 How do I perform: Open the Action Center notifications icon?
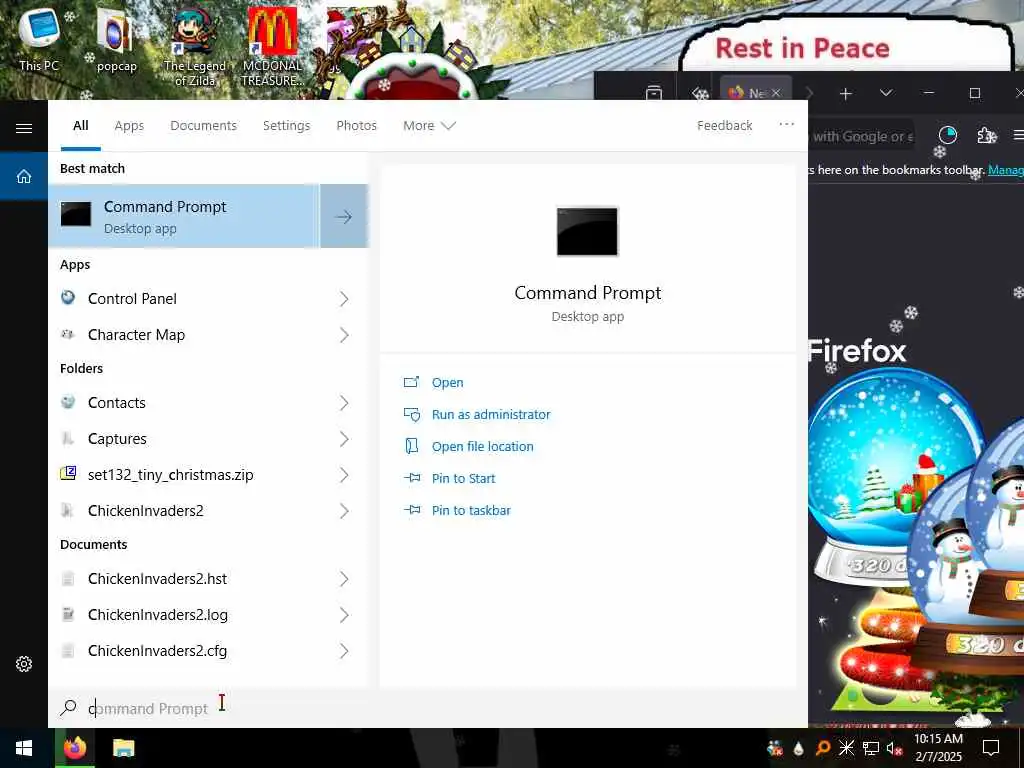click(991, 748)
